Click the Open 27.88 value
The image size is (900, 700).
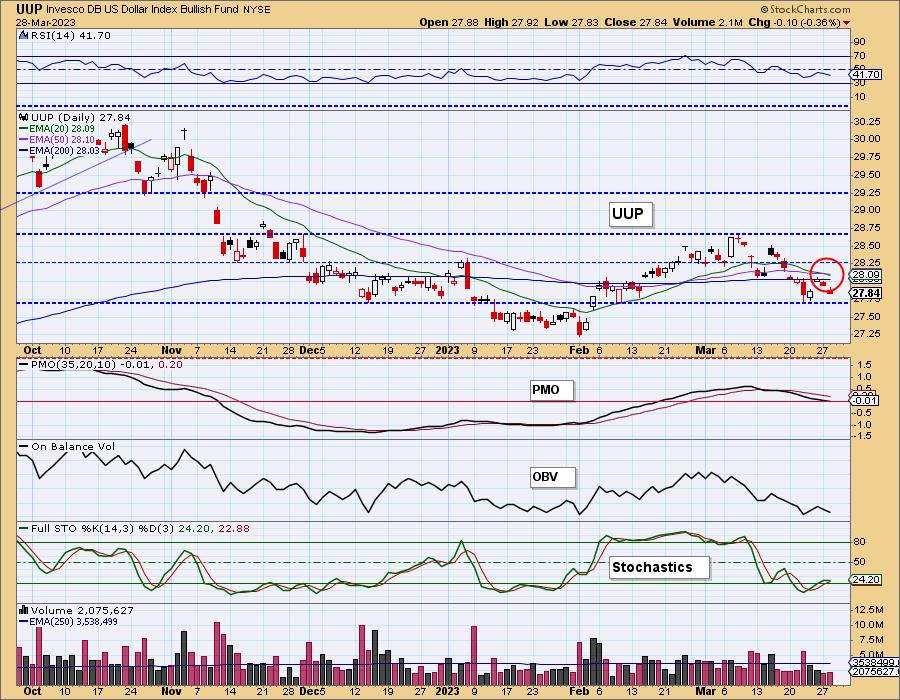click(450, 22)
